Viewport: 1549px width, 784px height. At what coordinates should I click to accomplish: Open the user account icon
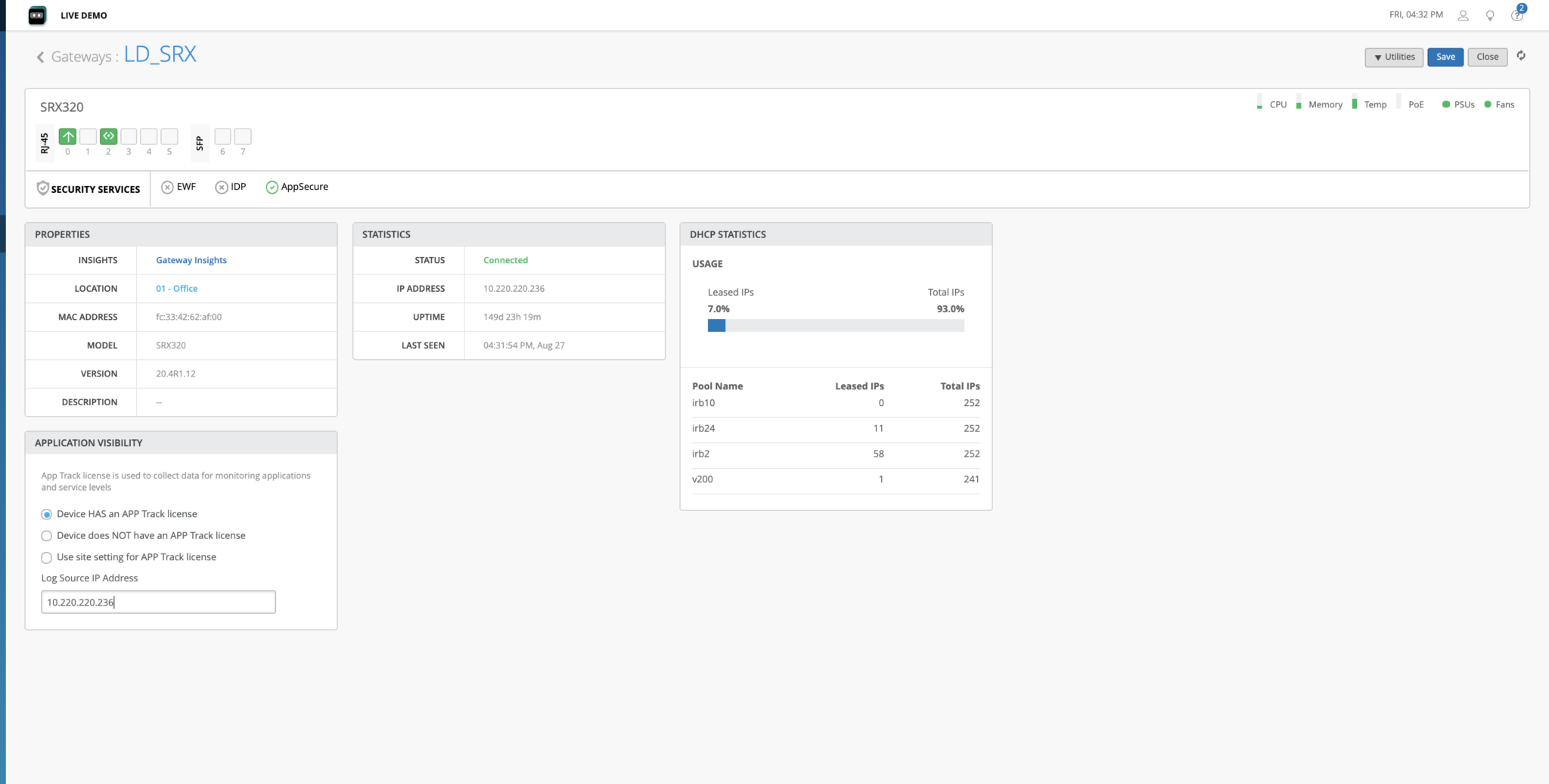coord(1463,15)
